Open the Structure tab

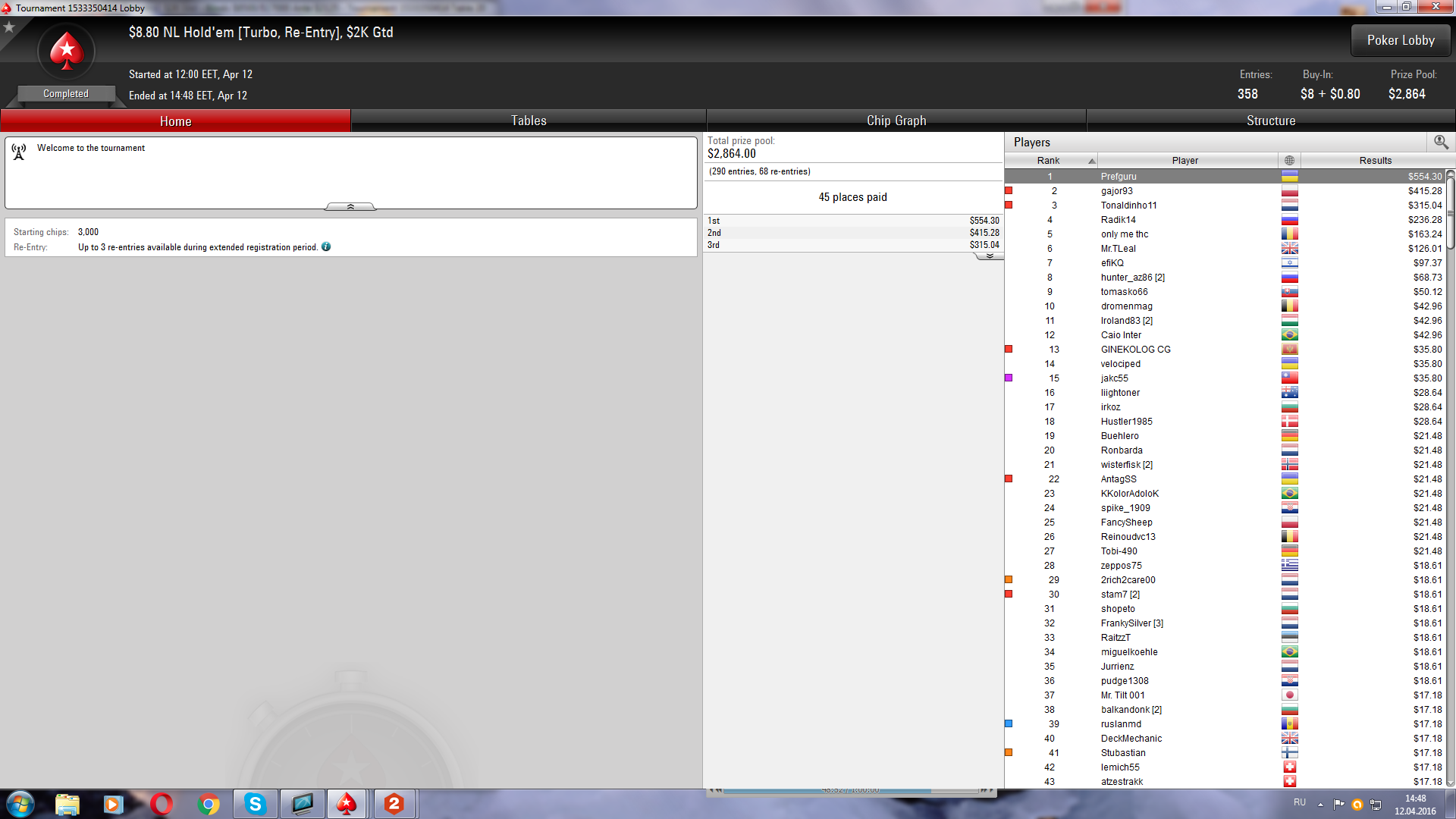pos(1271,121)
